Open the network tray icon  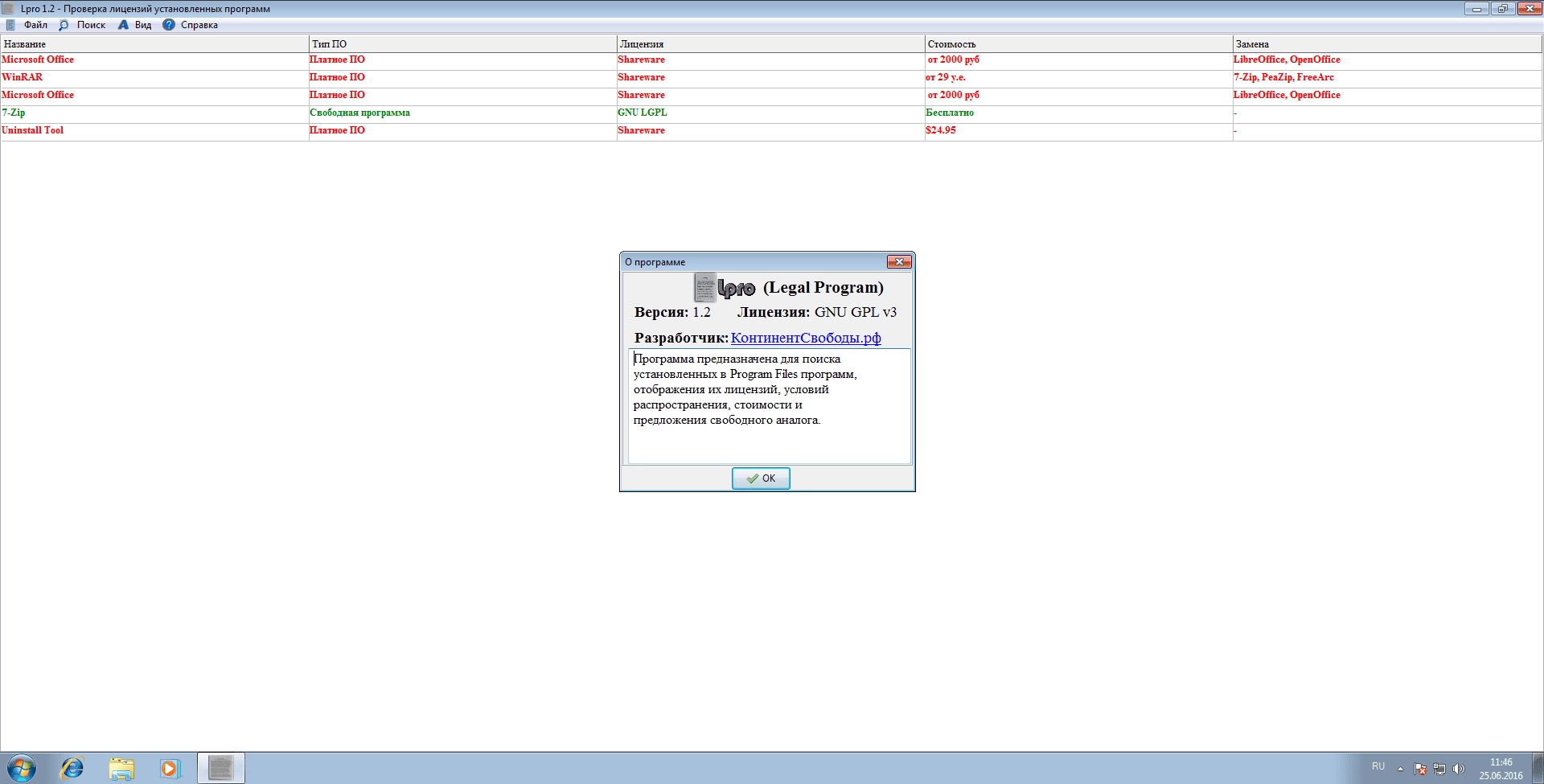tap(1439, 769)
